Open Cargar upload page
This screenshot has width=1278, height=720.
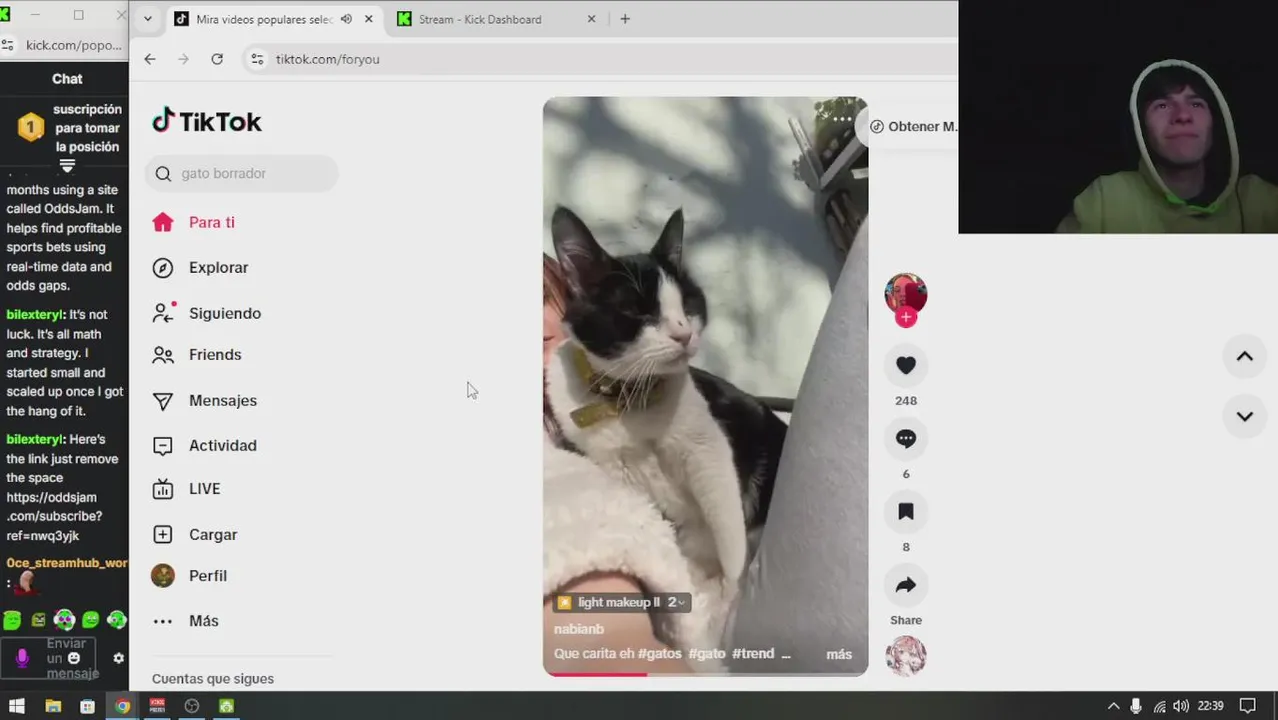click(194, 535)
